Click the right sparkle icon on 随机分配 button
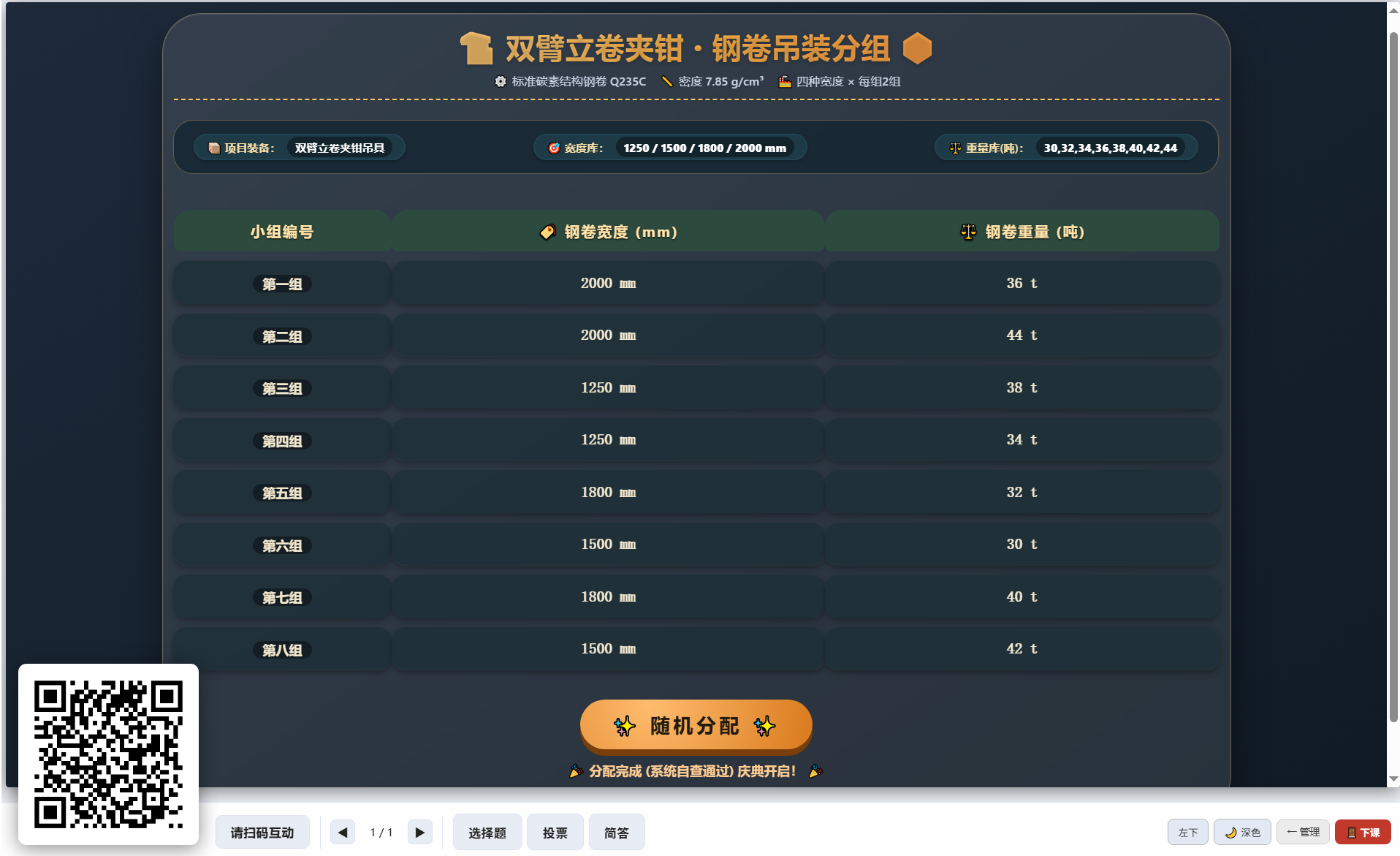 [x=764, y=726]
